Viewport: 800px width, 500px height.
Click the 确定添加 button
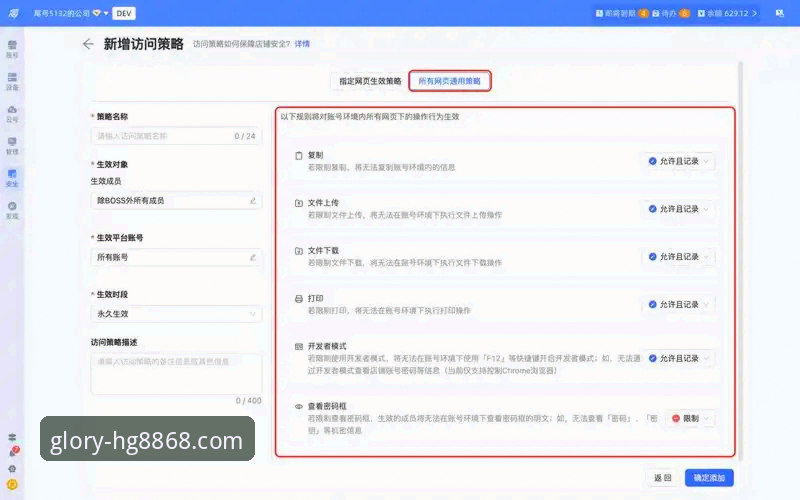click(x=710, y=477)
